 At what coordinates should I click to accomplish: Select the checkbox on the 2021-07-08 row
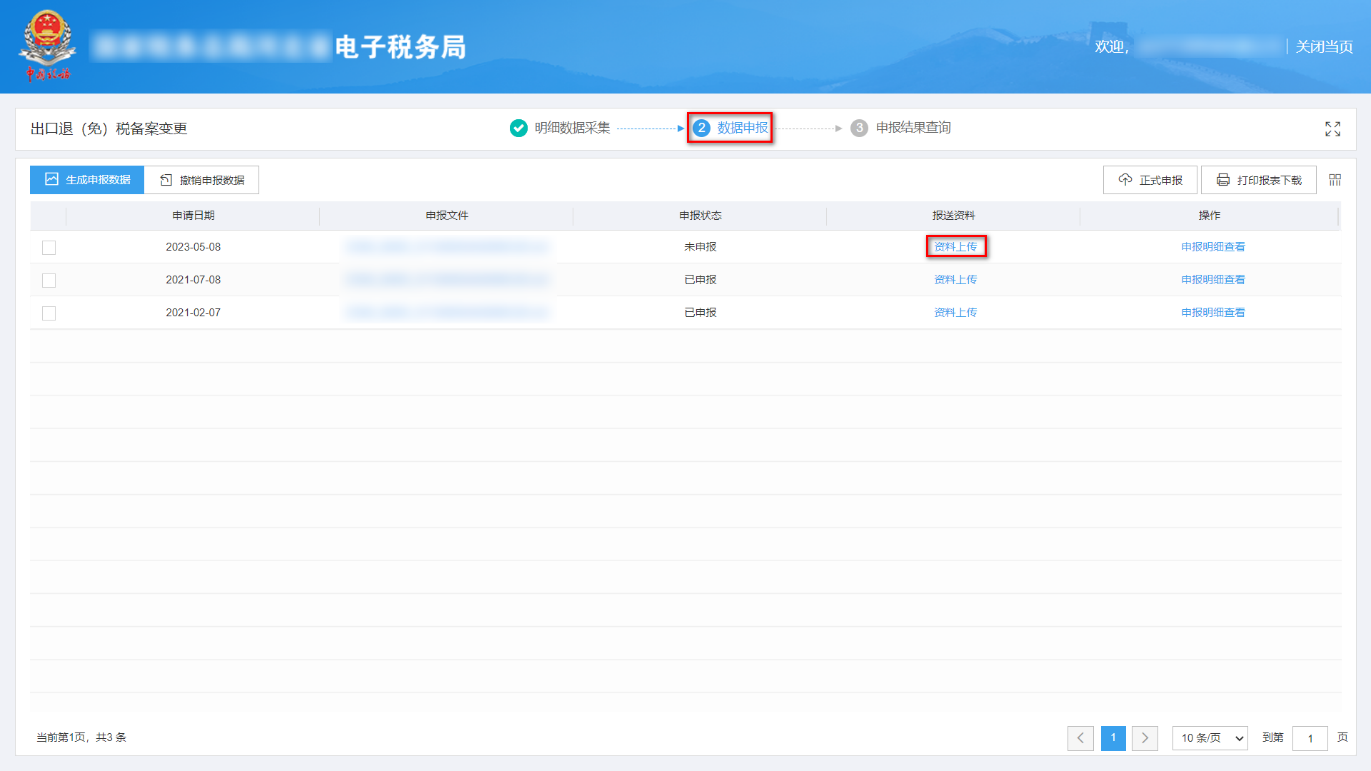(49, 279)
